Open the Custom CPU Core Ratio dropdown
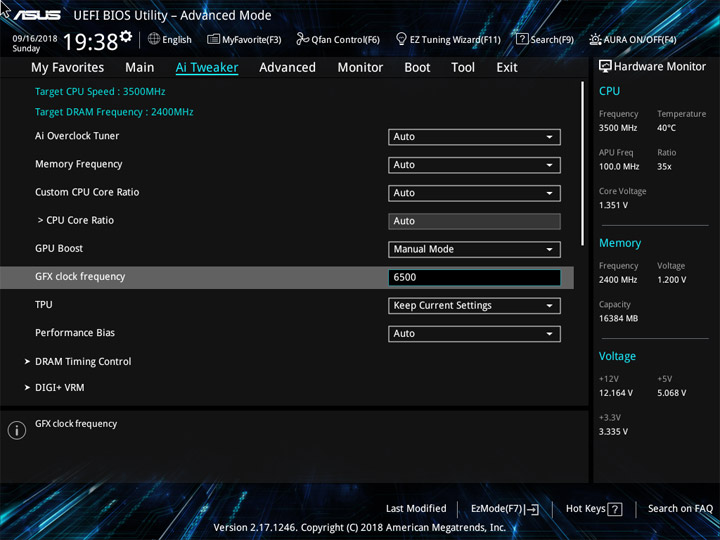The height and width of the screenshot is (540, 720). tap(474, 193)
